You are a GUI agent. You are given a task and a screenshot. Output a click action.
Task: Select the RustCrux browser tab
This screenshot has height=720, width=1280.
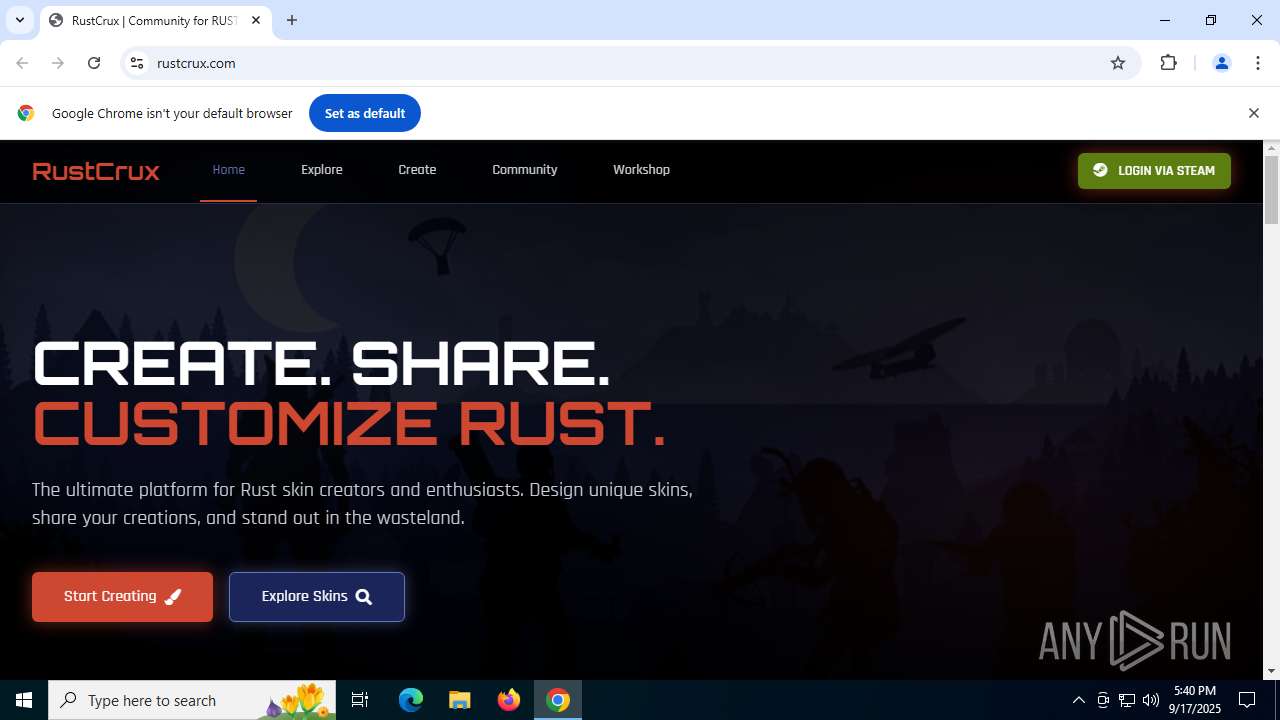click(x=156, y=20)
